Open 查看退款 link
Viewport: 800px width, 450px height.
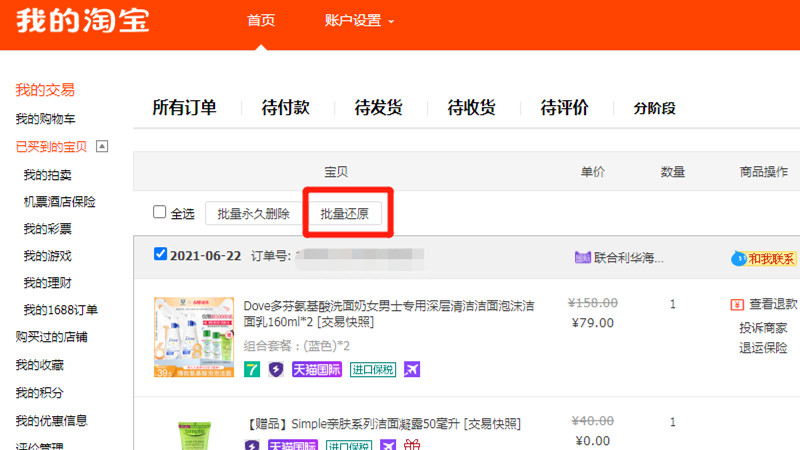point(772,304)
